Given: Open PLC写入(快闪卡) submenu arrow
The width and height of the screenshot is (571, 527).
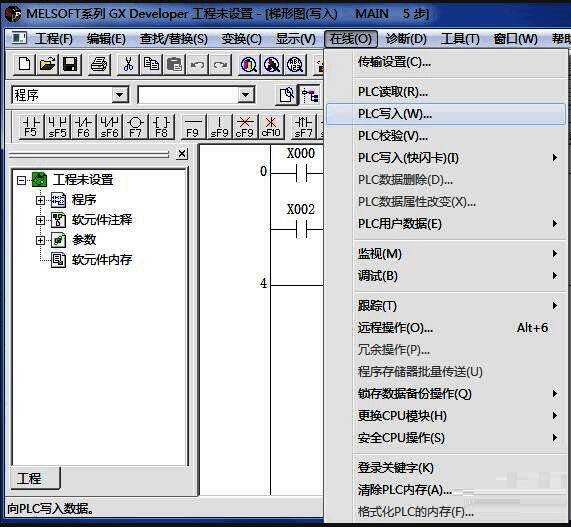Looking at the screenshot, I should (x=555, y=158).
